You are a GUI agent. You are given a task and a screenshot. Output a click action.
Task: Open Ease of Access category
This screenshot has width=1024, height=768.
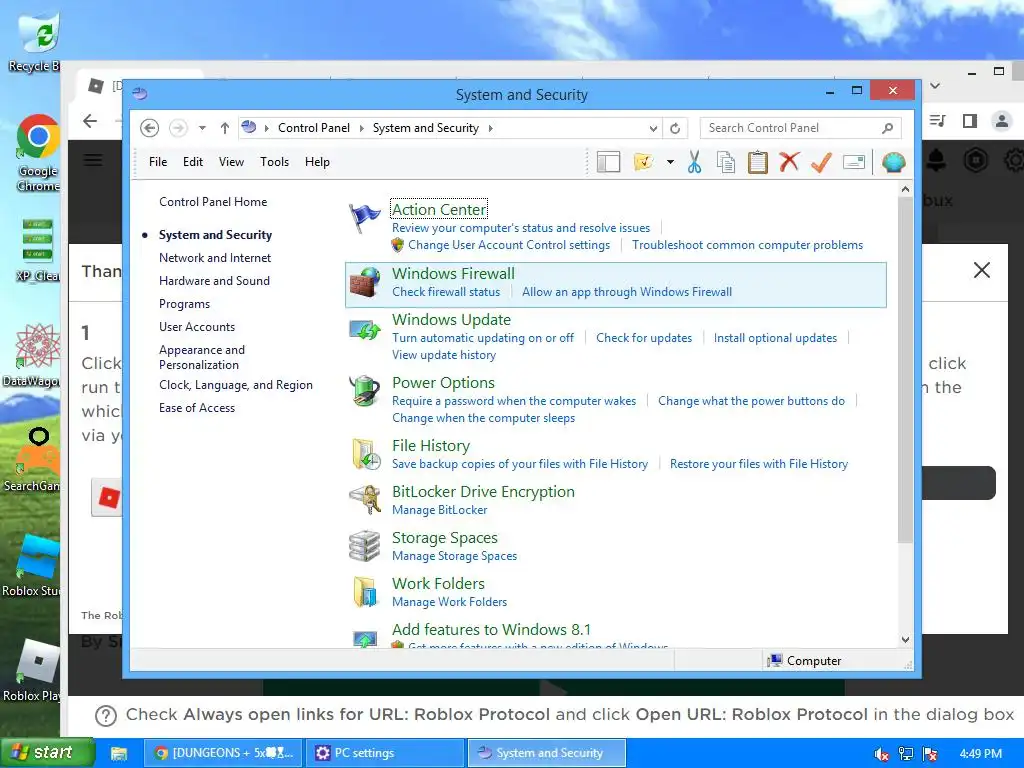click(197, 408)
